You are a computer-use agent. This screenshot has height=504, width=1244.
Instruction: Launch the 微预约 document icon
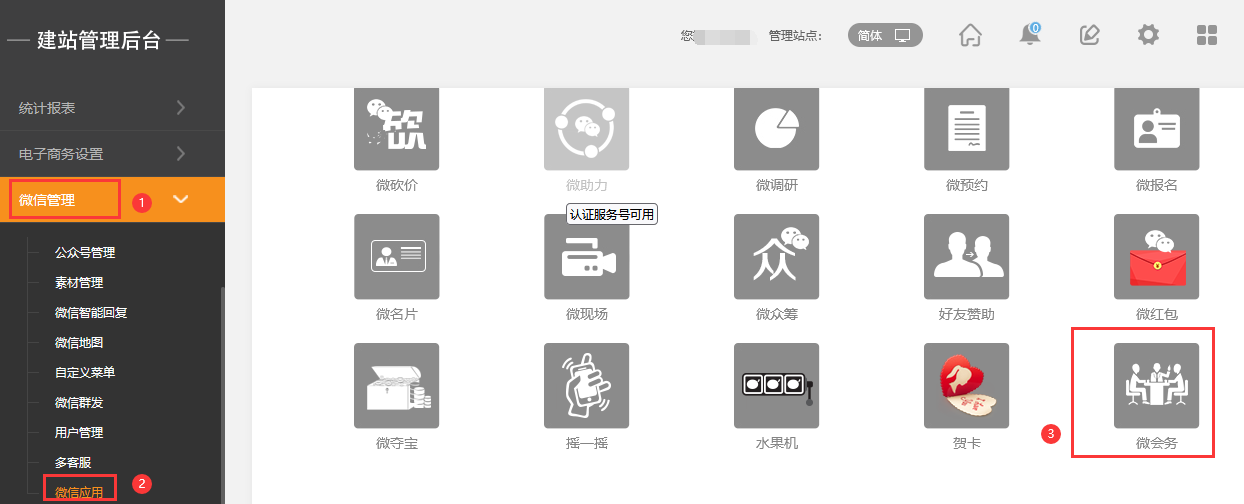pyautogui.click(x=966, y=128)
